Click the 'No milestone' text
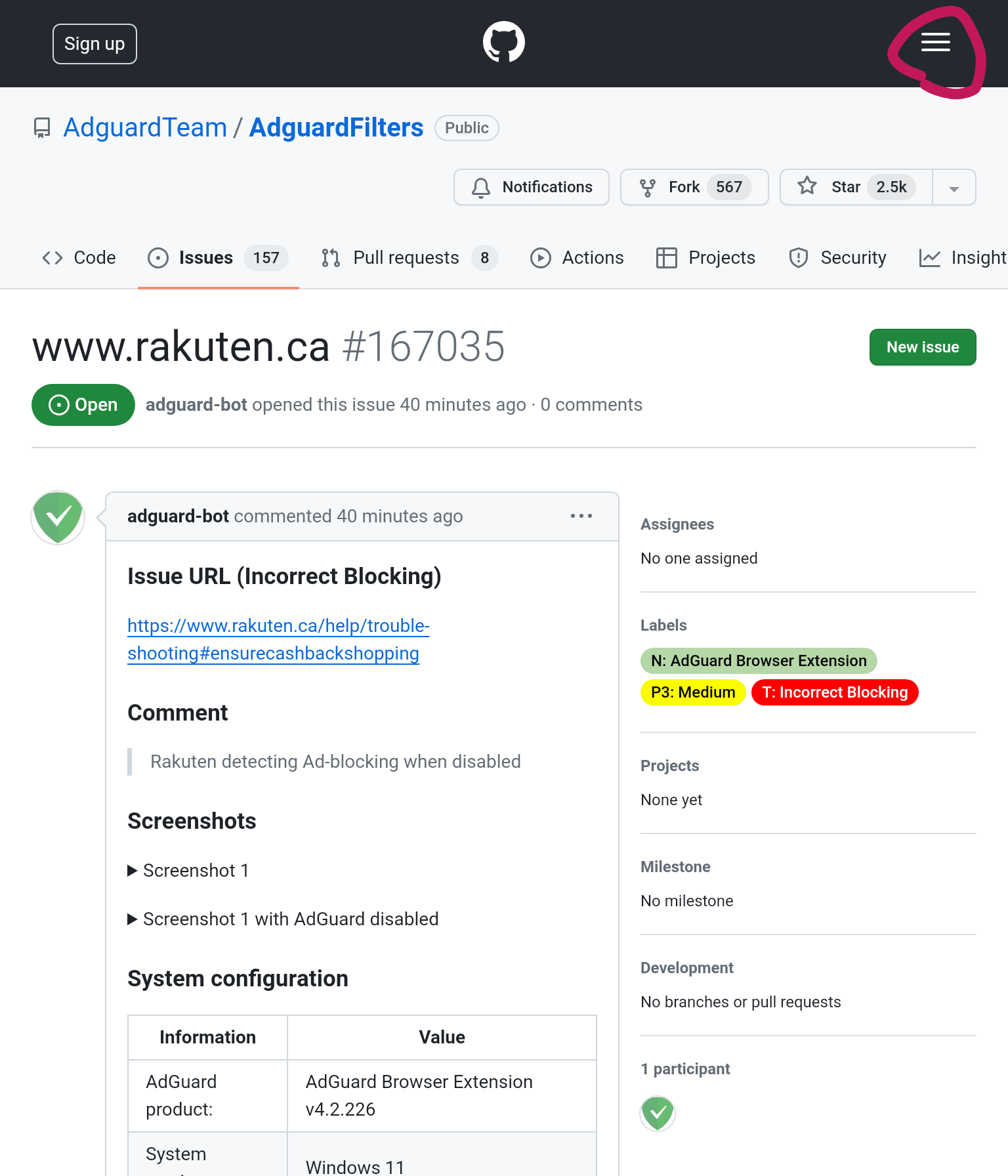The width and height of the screenshot is (1008, 1176). click(x=687, y=901)
